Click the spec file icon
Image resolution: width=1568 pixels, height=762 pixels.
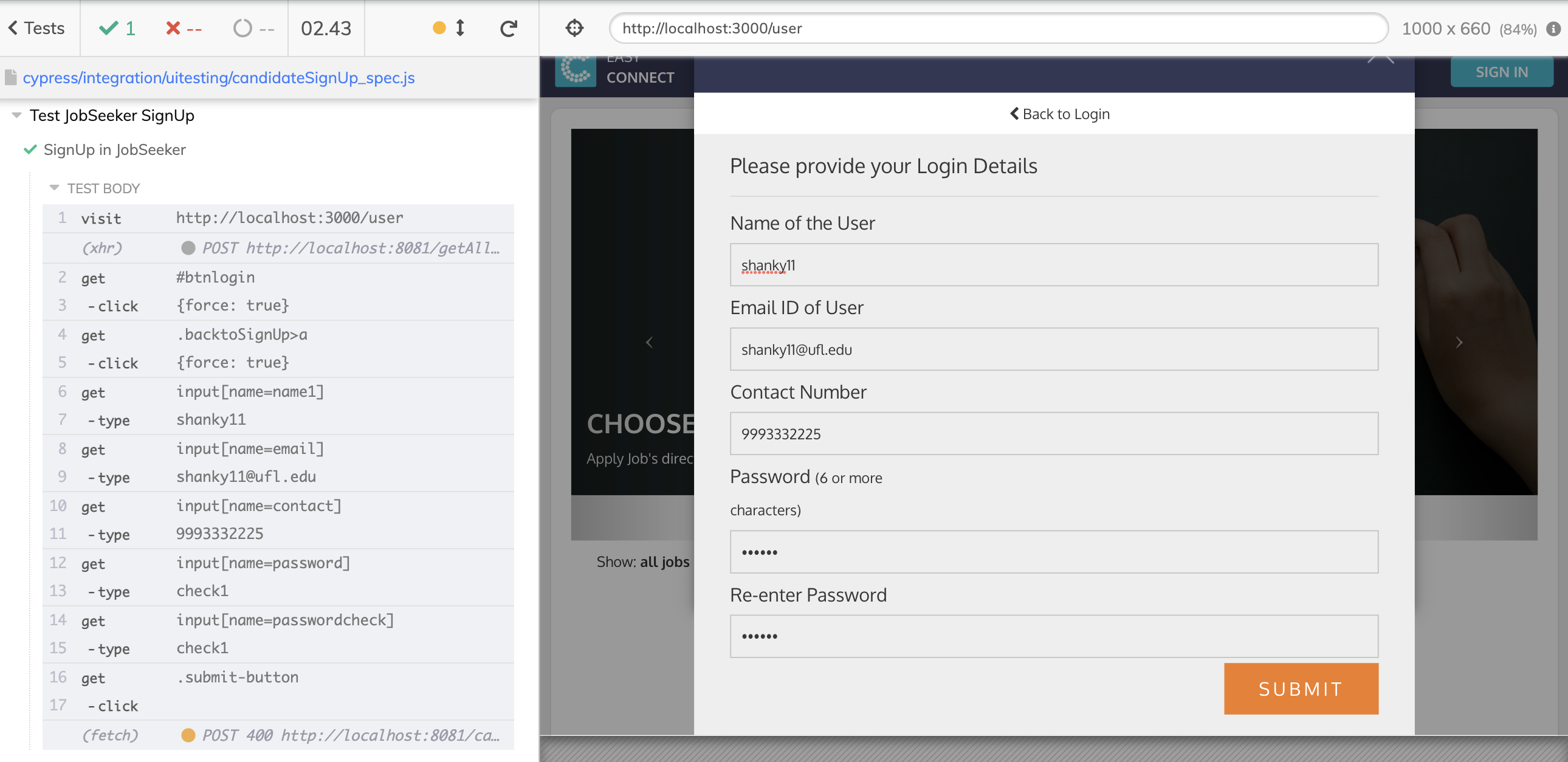10,78
